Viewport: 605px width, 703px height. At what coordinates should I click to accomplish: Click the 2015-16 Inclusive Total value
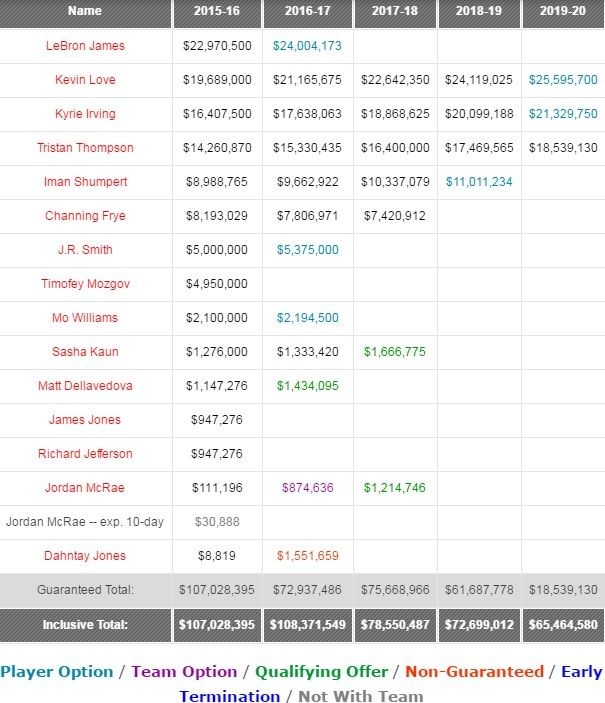pyautogui.click(x=217, y=625)
